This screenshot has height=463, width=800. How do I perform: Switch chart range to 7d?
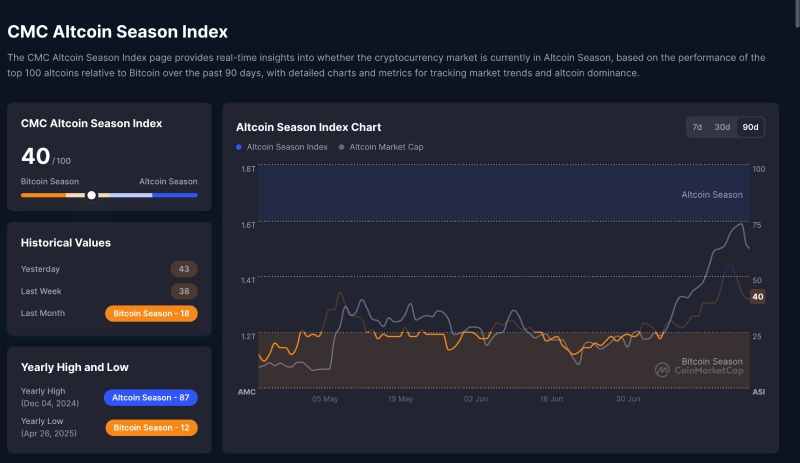tap(697, 127)
